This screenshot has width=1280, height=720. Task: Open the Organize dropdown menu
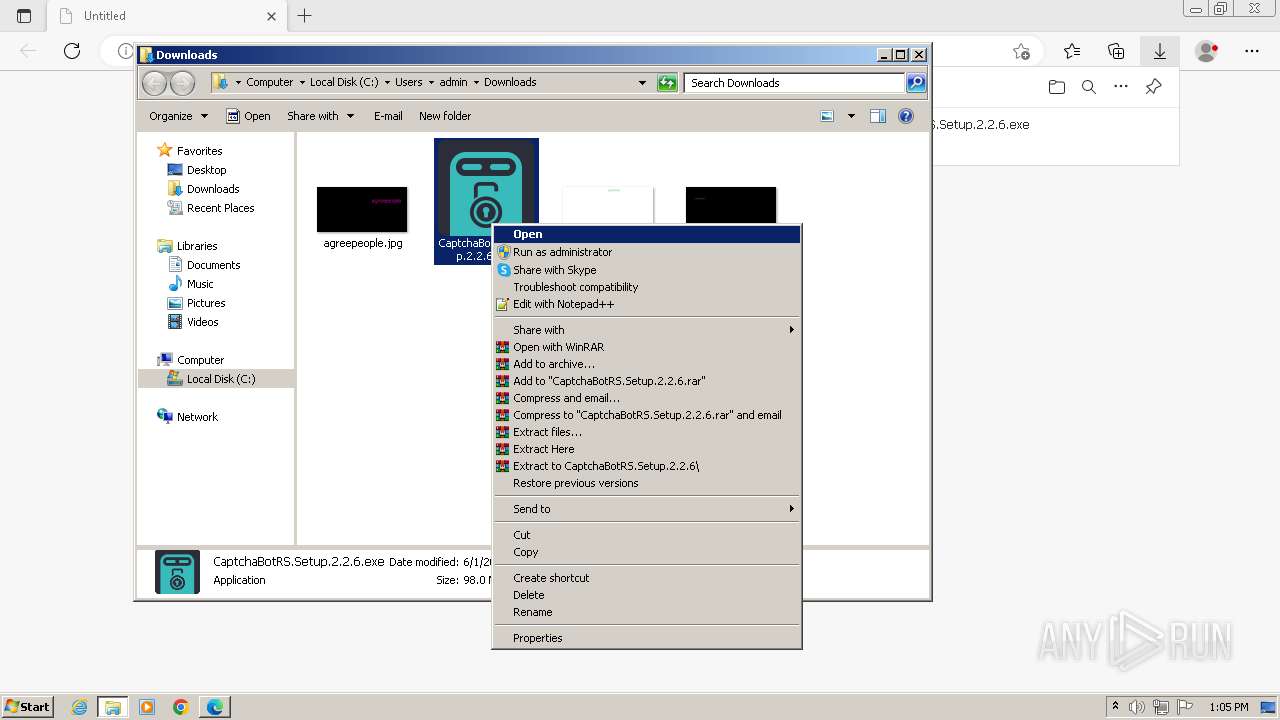pos(178,116)
